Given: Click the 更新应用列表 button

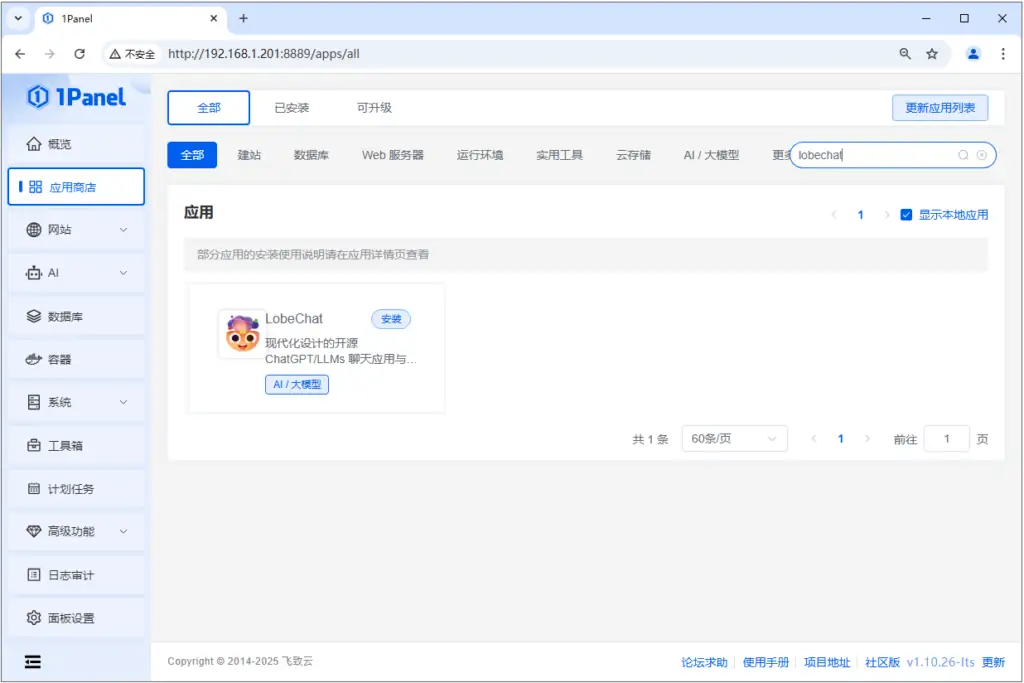Looking at the screenshot, I should [x=939, y=106].
